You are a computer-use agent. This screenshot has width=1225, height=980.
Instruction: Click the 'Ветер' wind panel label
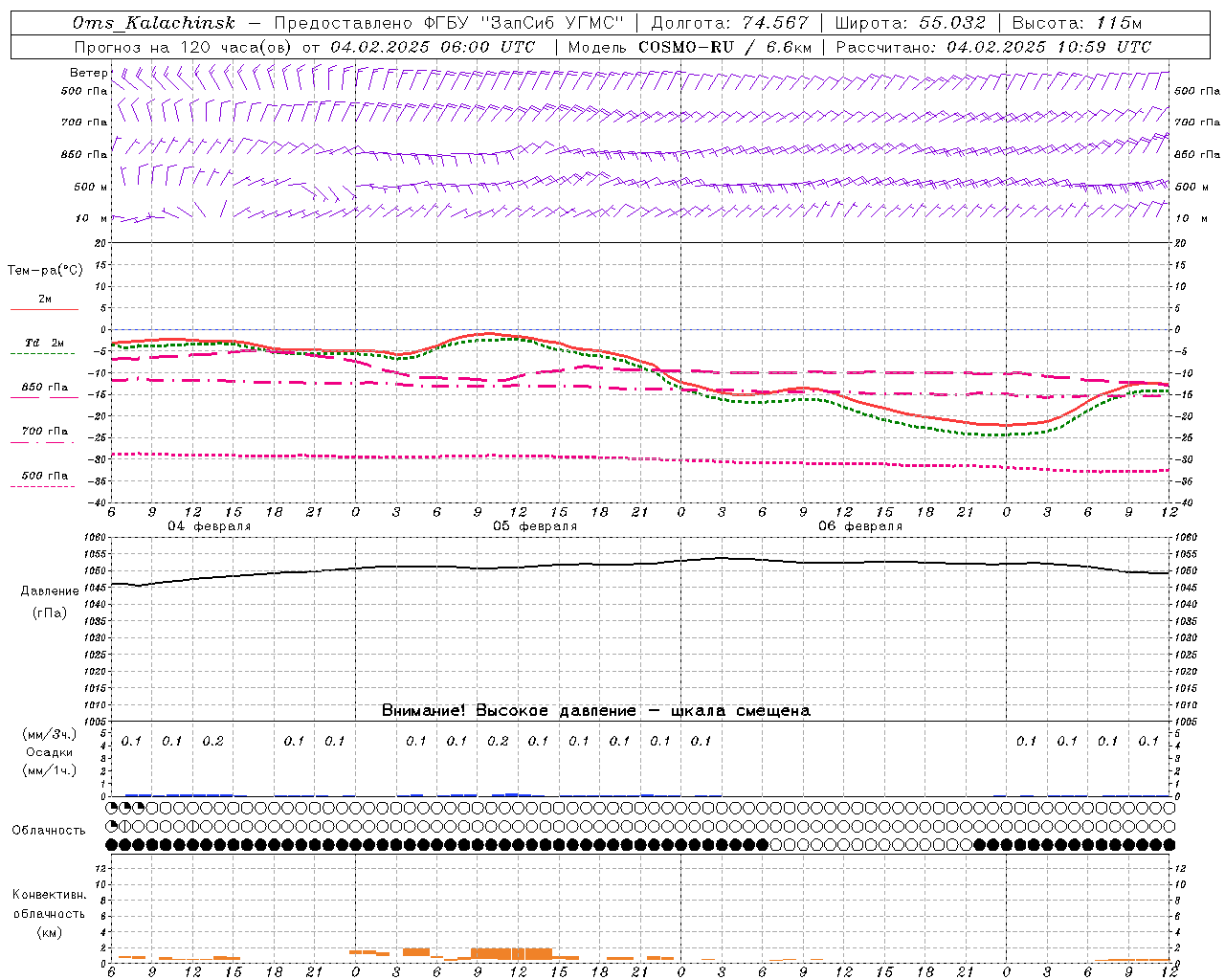coord(88,73)
